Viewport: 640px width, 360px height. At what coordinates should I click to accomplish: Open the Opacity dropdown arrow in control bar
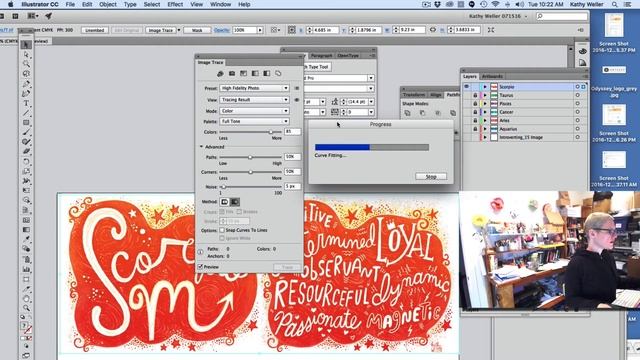(260, 30)
